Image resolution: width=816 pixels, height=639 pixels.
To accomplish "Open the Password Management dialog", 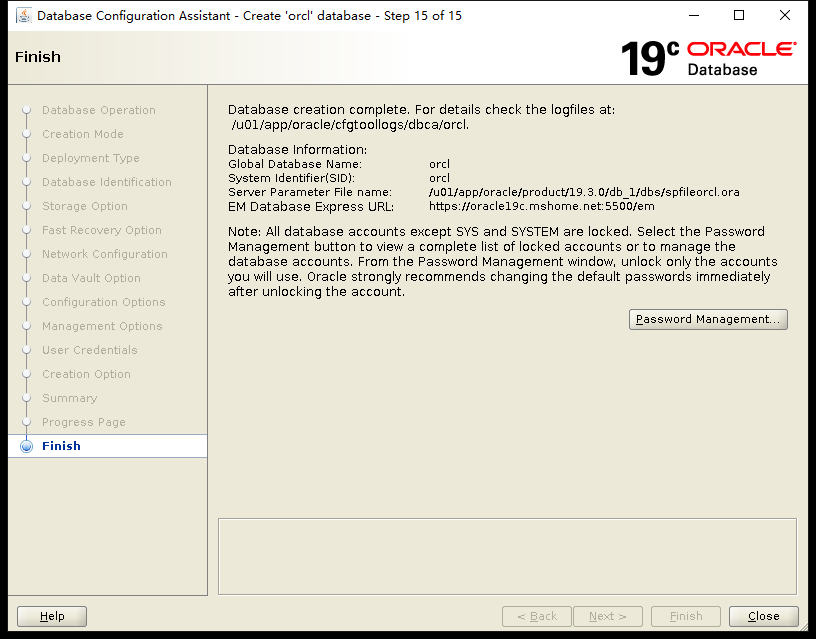I will pos(708,319).
